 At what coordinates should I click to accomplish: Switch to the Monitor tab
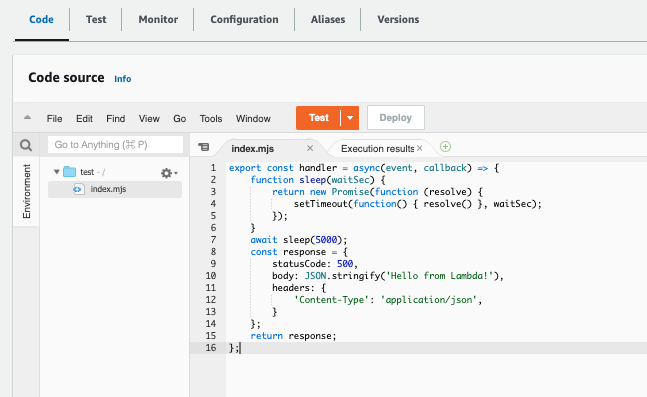pos(158,19)
